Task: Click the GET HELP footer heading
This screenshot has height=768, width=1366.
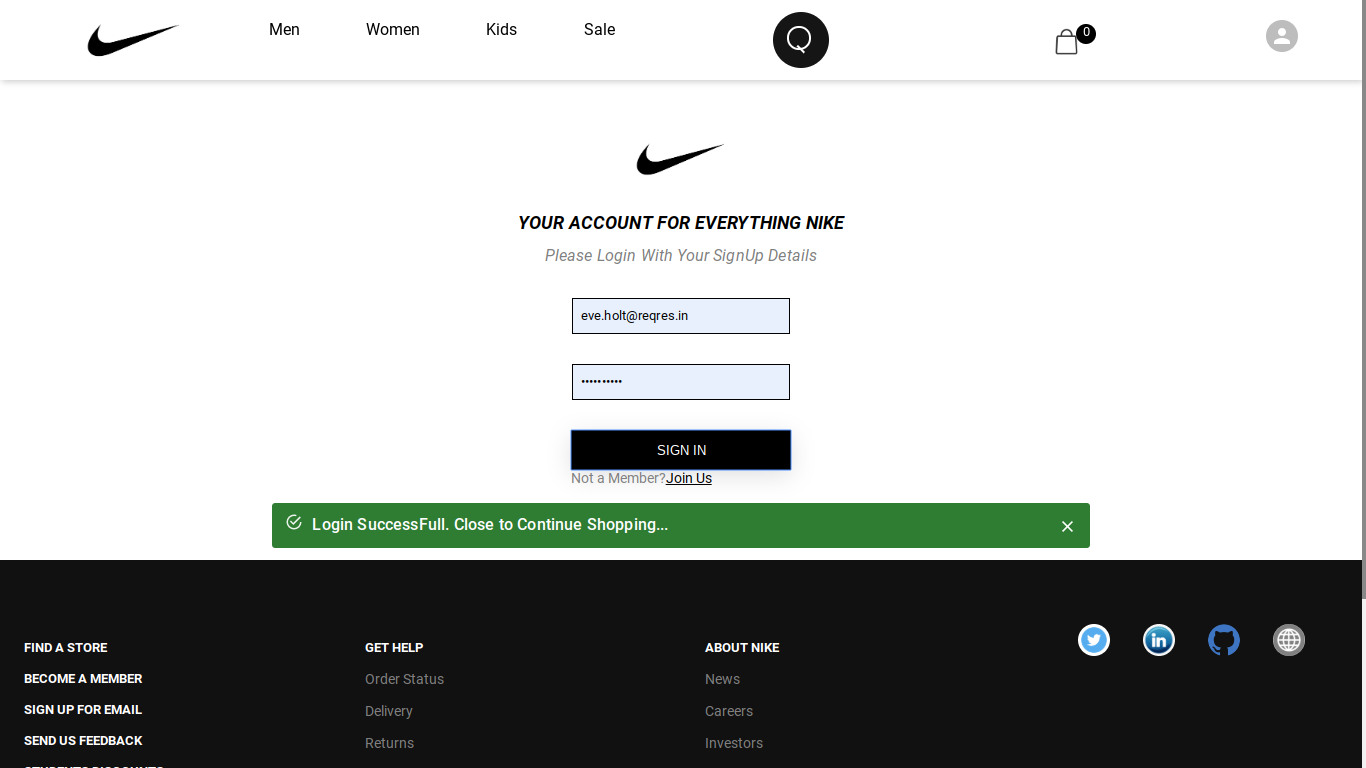Action: pyautogui.click(x=394, y=648)
